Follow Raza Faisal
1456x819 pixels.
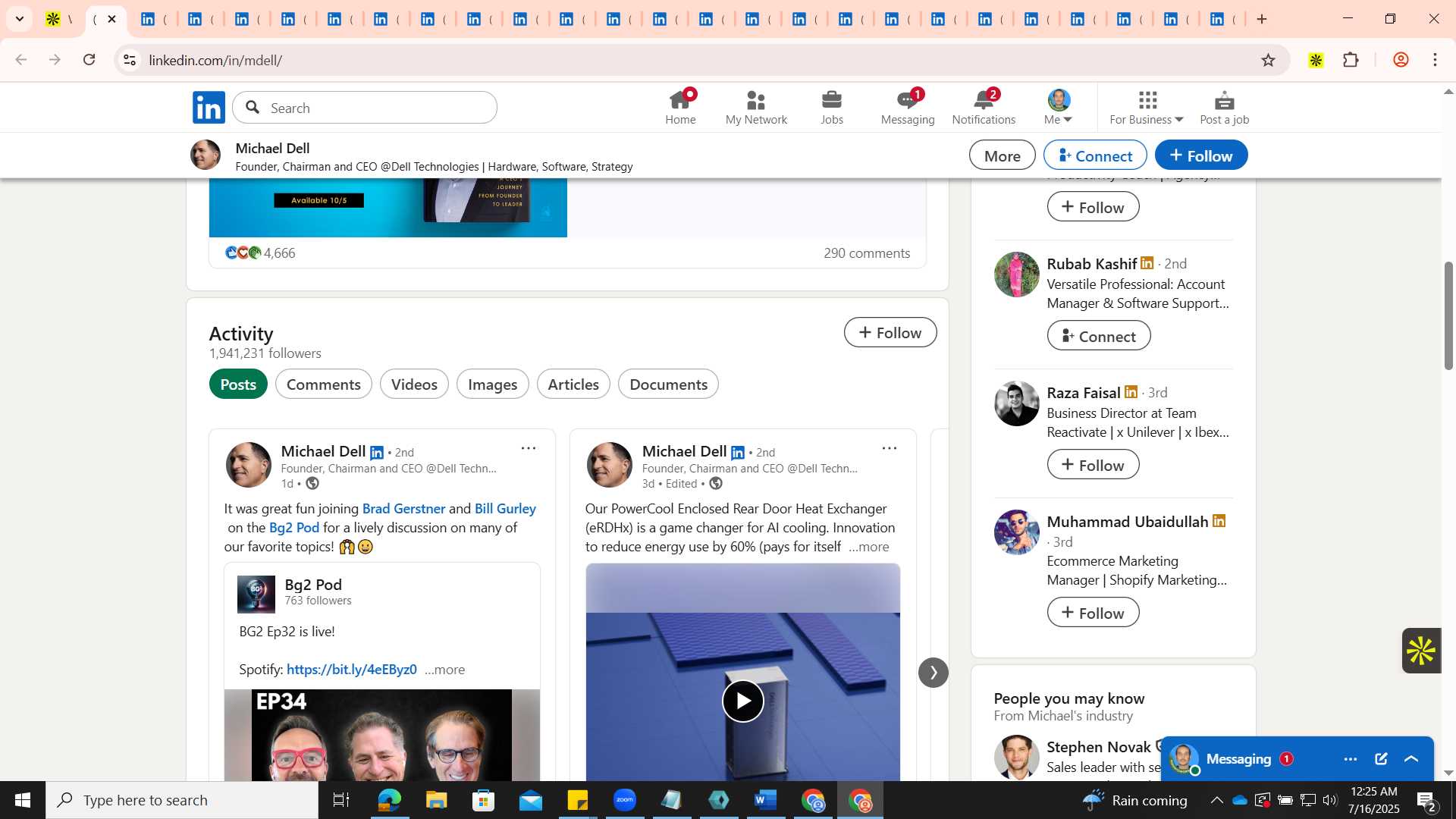point(1093,465)
